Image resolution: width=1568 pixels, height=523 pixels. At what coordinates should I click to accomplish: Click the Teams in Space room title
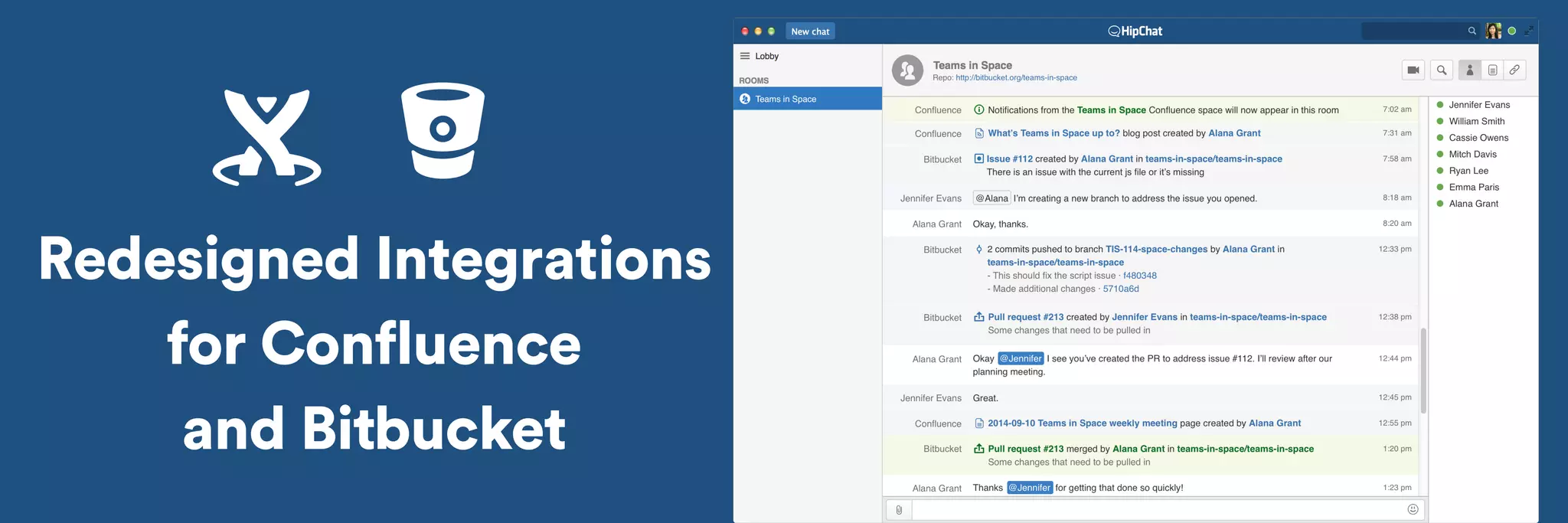972,65
